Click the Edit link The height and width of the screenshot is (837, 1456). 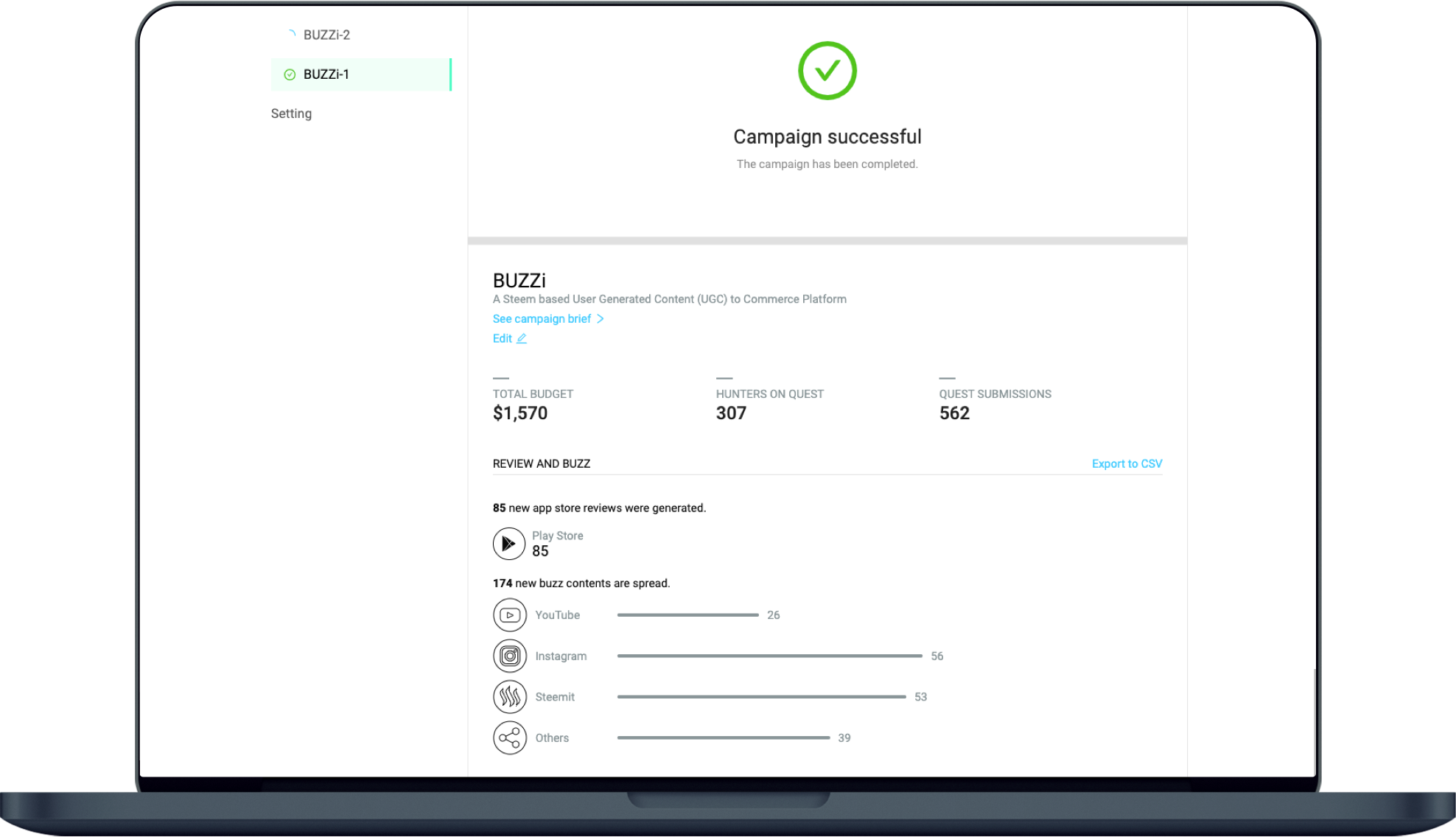pos(502,338)
